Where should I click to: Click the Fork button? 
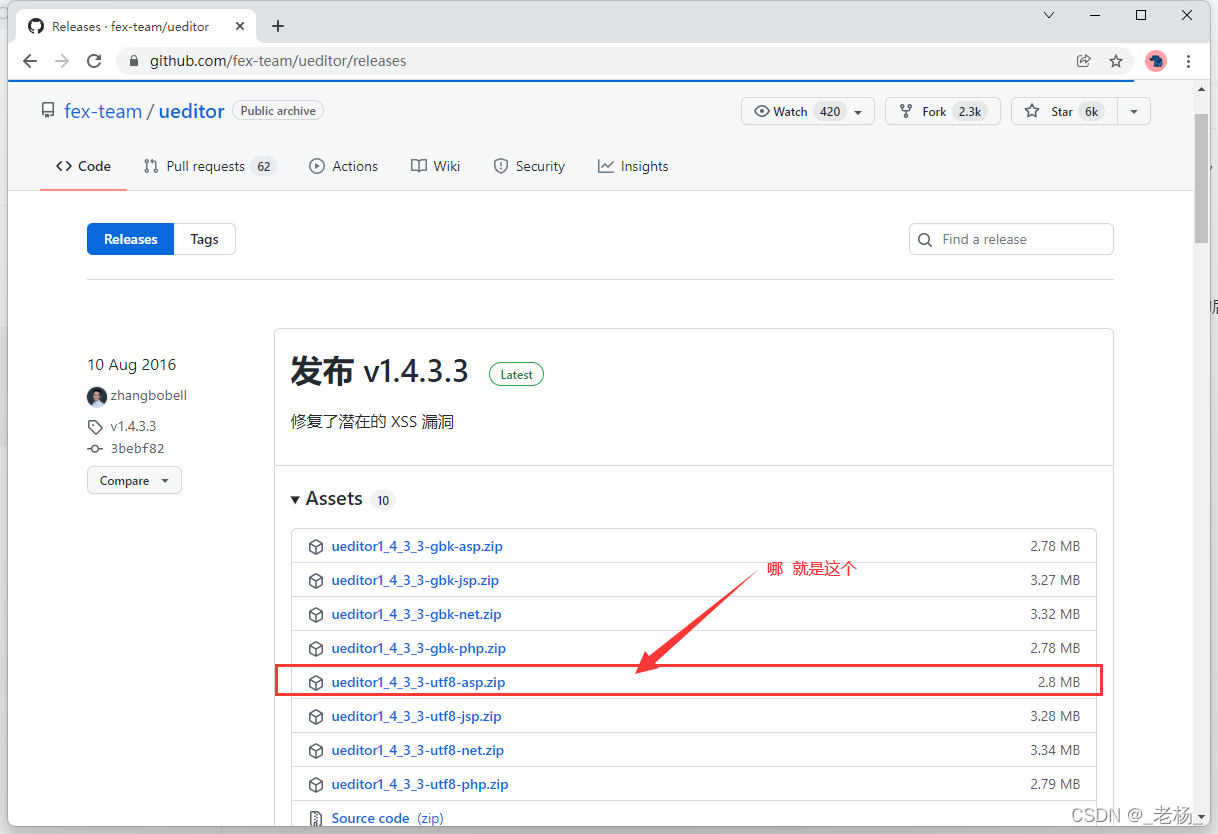pos(943,111)
